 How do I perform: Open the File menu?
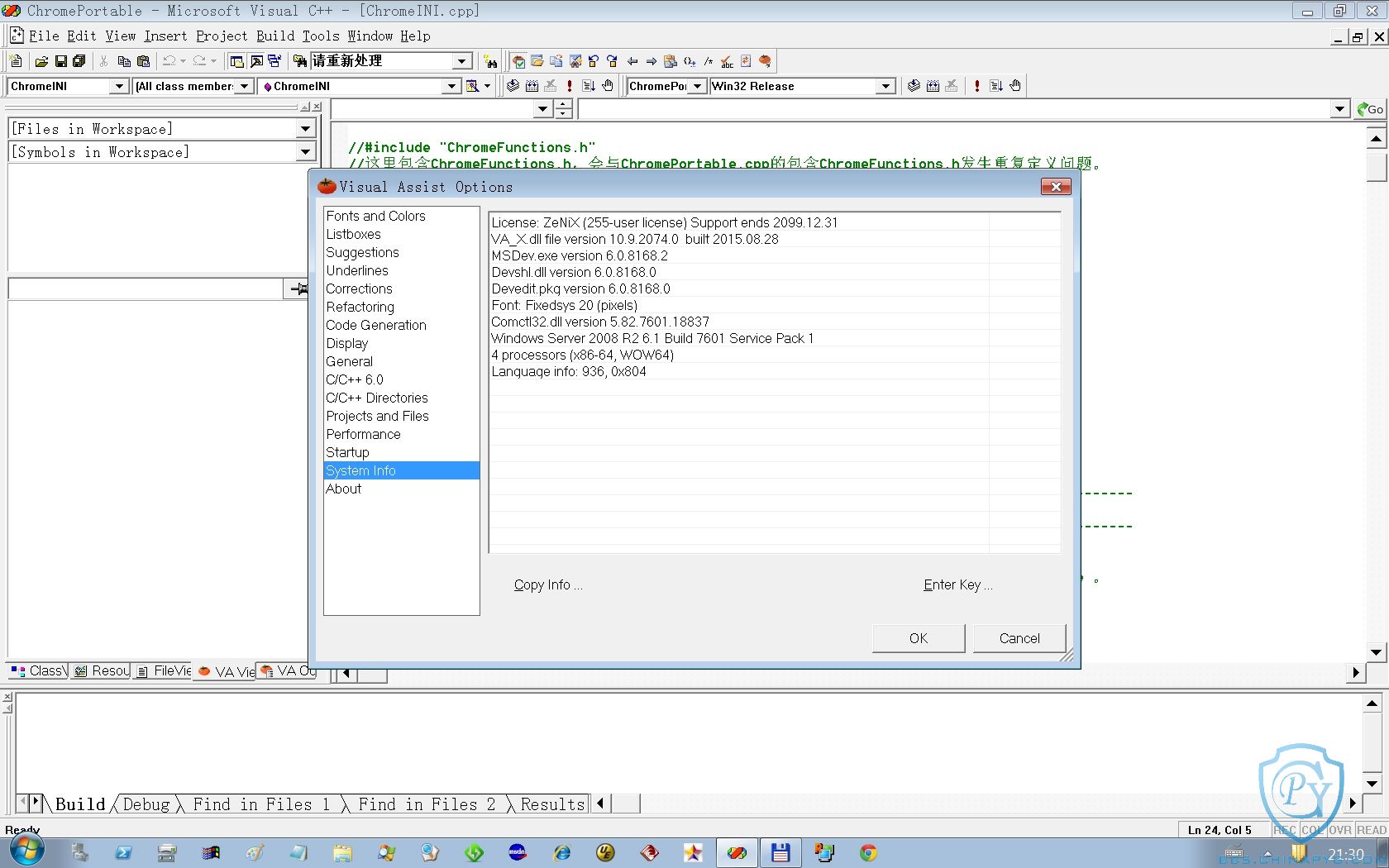pos(44,36)
